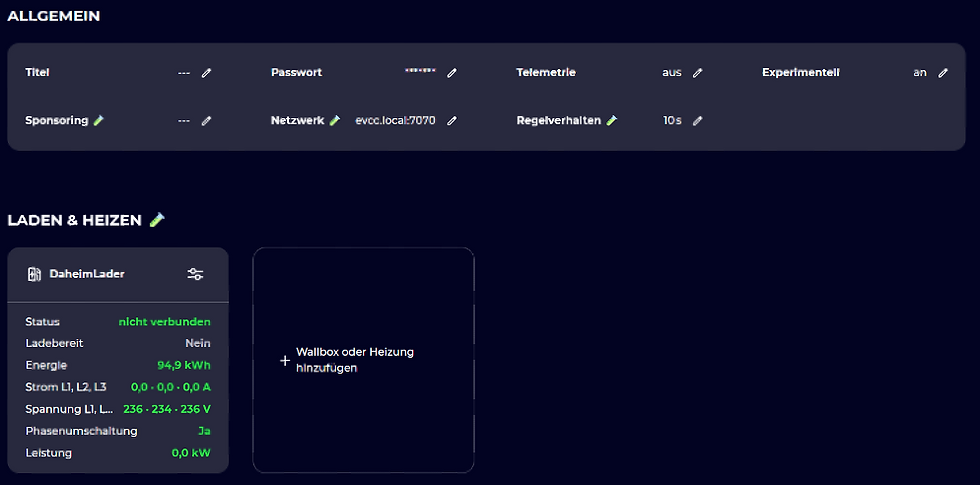
Task: Click the Passwort label
Action: (x=296, y=72)
